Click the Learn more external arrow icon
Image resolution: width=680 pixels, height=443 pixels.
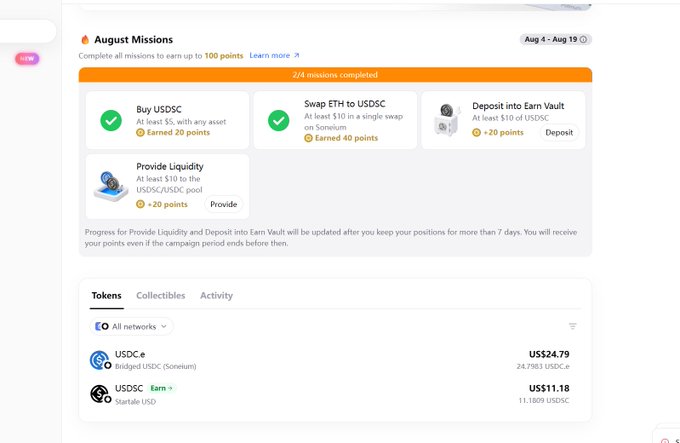297,55
